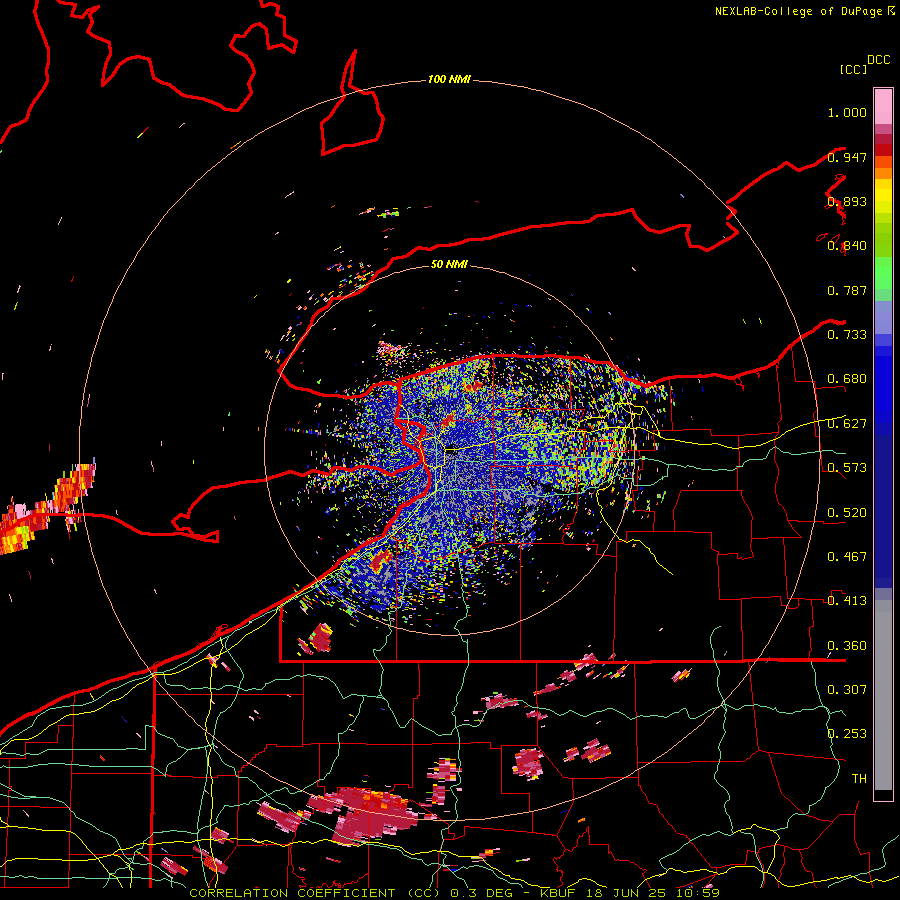The width and height of the screenshot is (900, 900).
Task: Pick the lavender color bar segment near 0.733
Action: point(883,317)
